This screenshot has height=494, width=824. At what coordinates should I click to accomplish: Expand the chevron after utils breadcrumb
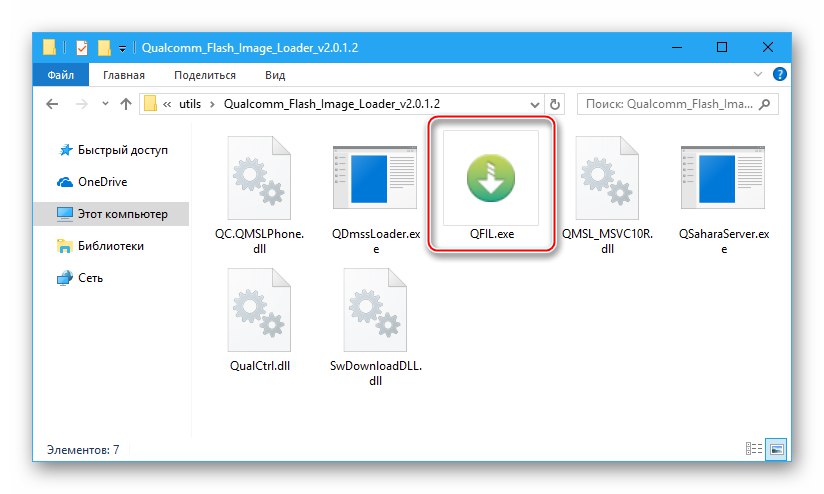pyautogui.click(x=212, y=104)
